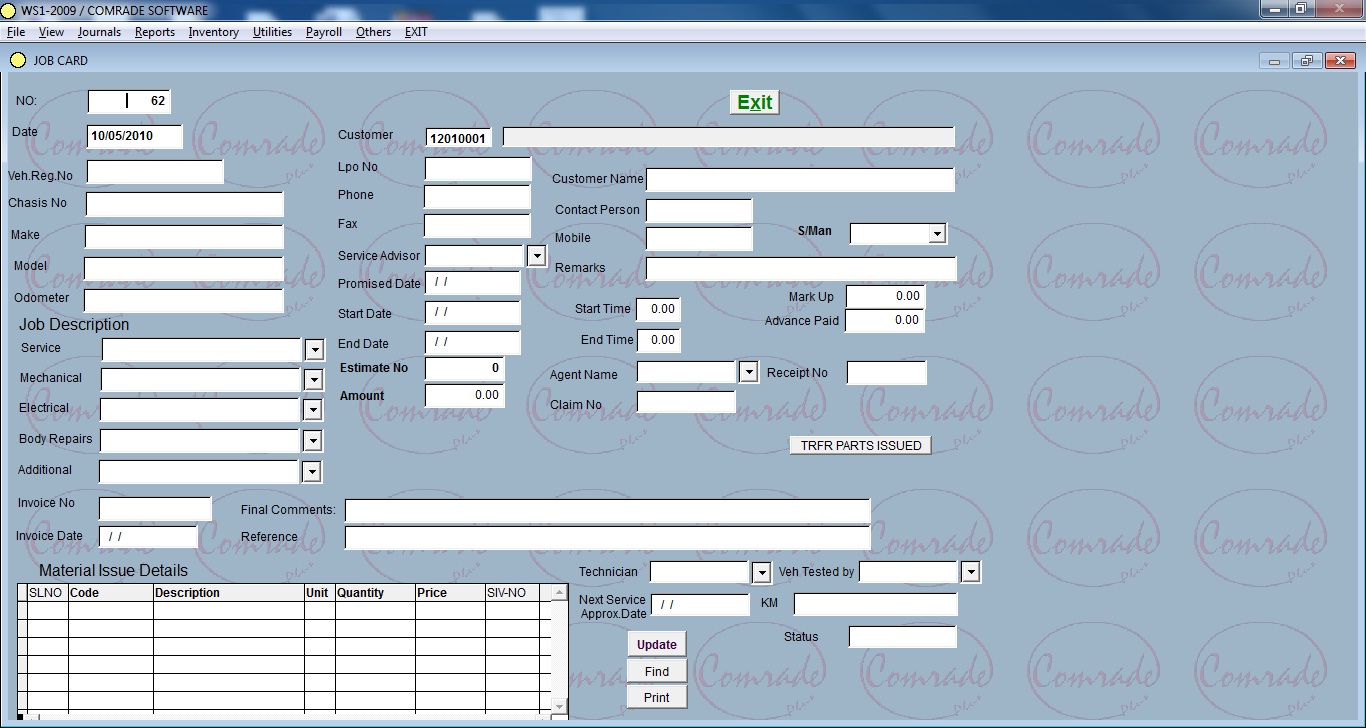
Task: Click the Print button
Action: 657,697
